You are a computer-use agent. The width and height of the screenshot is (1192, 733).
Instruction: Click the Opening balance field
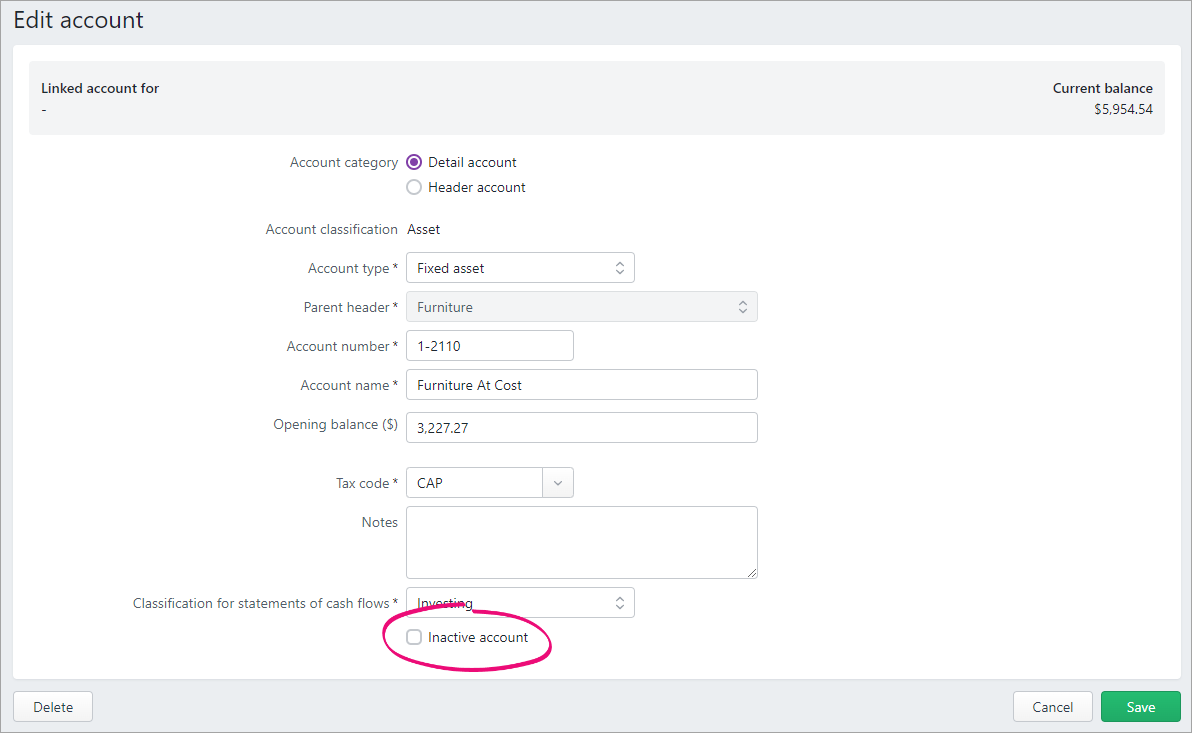pos(582,427)
